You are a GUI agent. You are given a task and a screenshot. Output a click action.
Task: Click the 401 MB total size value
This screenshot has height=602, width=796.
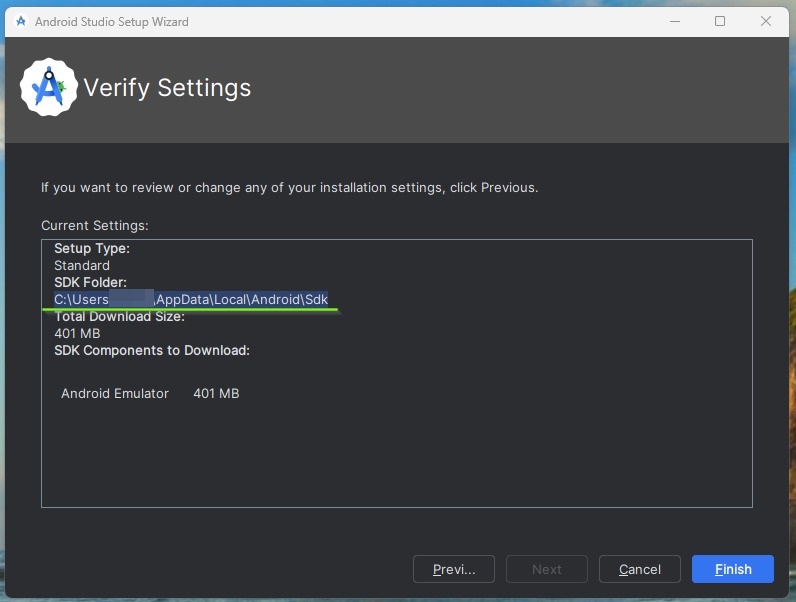pyautogui.click(x=77, y=333)
